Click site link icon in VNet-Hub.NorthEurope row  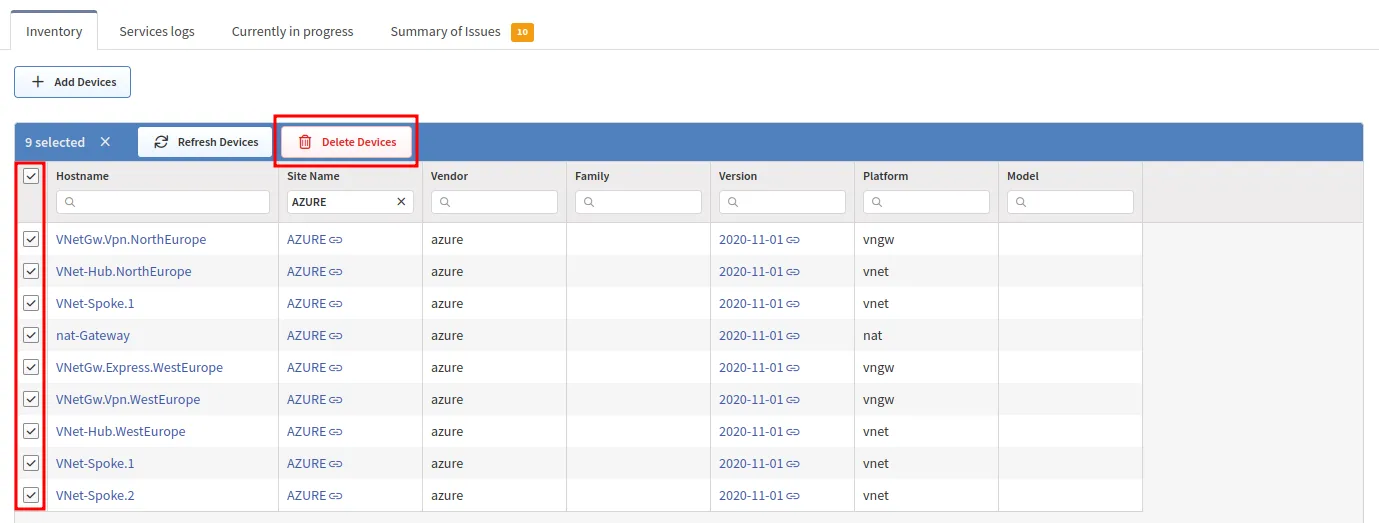[336, 272]
